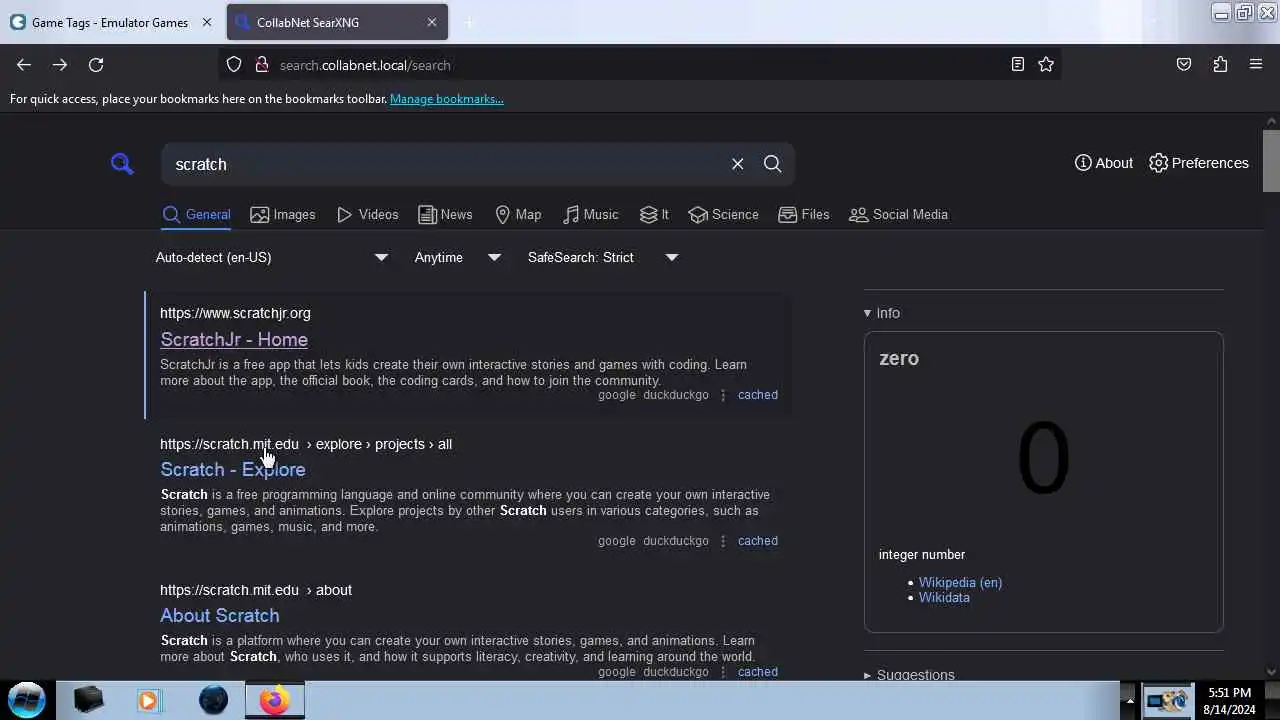Open a new browser tab
1280x720 pixels.
[469, 22]
